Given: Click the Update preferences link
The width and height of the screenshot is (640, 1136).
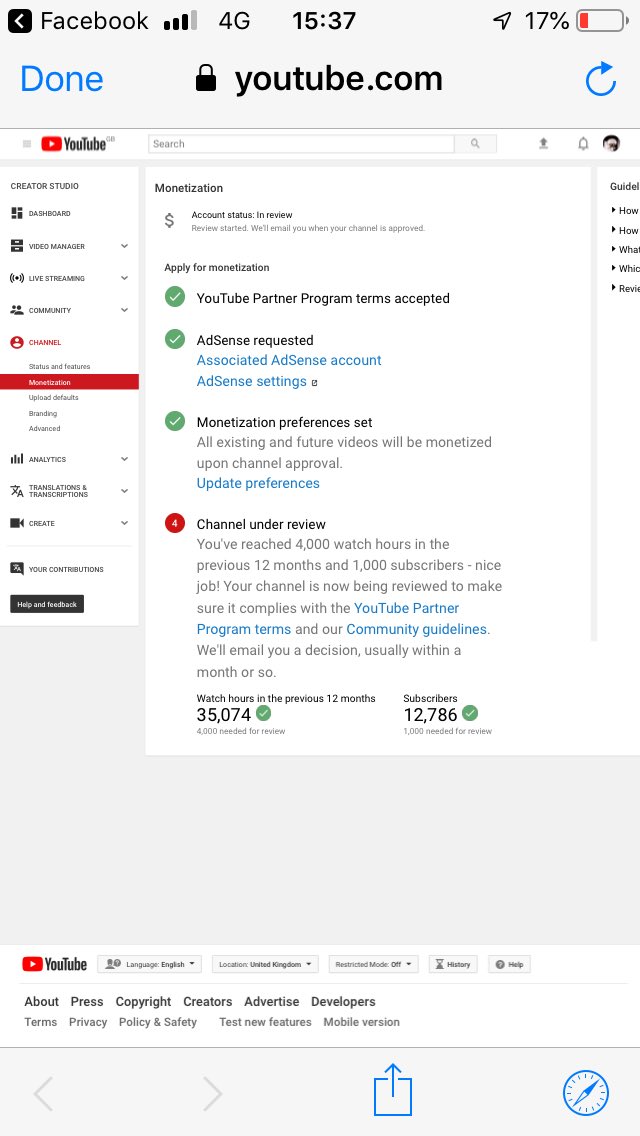Looking at the screenshot, I should pos(258,483).
